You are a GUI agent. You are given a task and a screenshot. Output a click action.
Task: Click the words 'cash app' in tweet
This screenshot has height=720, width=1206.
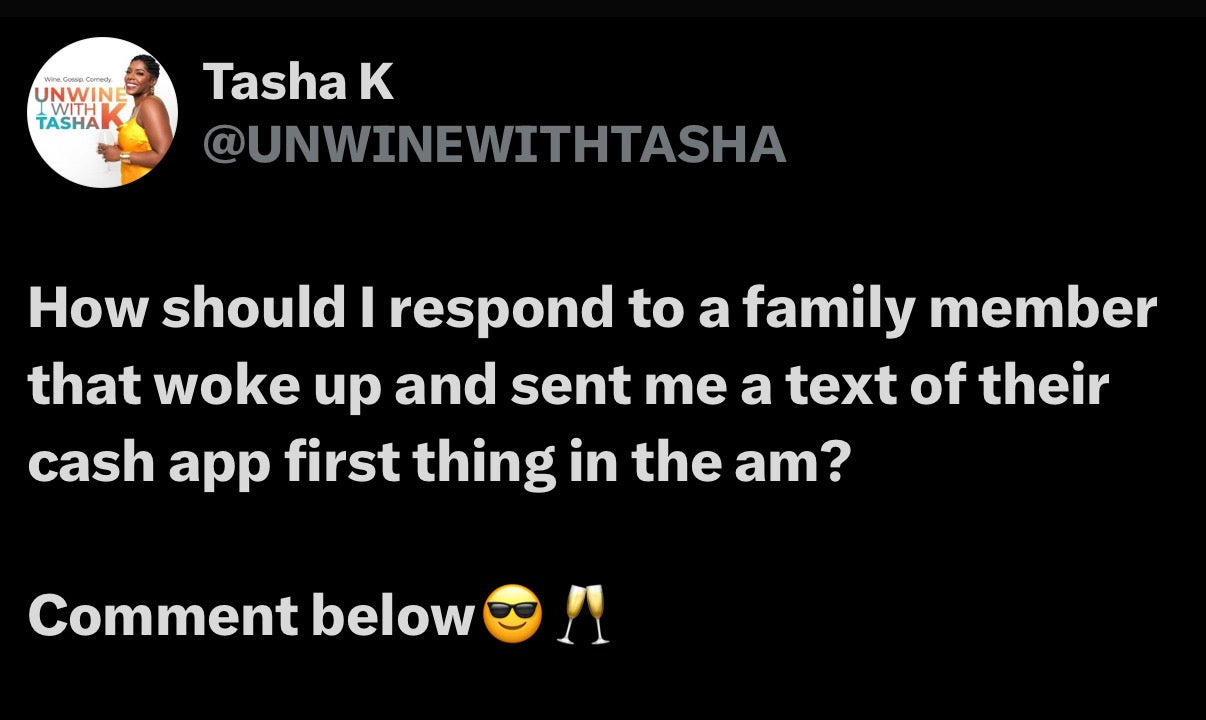pos(148,462)
